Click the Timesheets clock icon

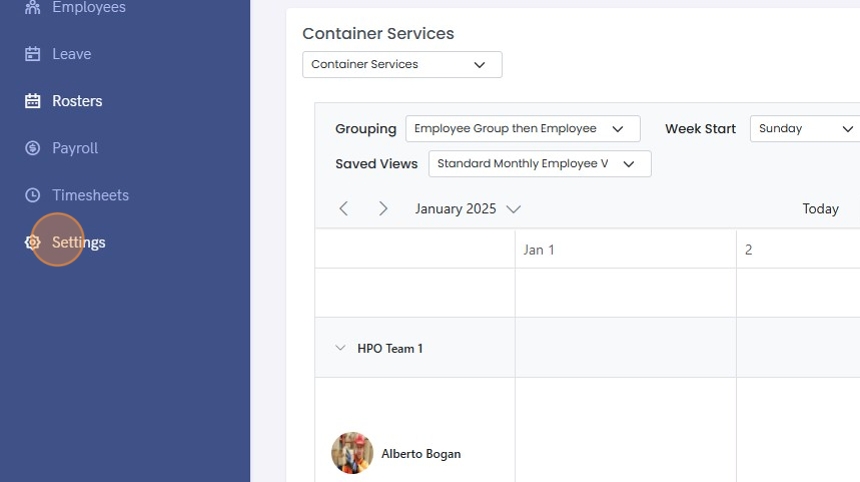point(33,195)
